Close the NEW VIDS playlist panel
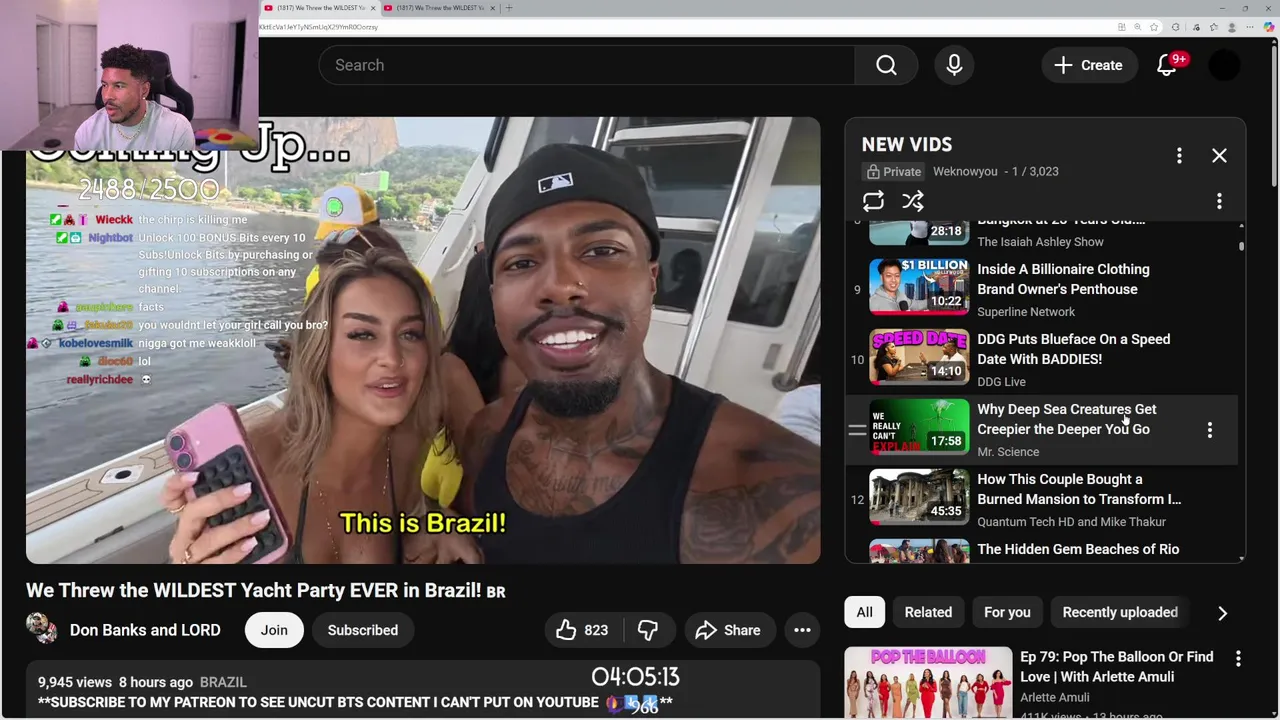The width and height of the screenshot is (1280, 720). (x=1219, y=156)
